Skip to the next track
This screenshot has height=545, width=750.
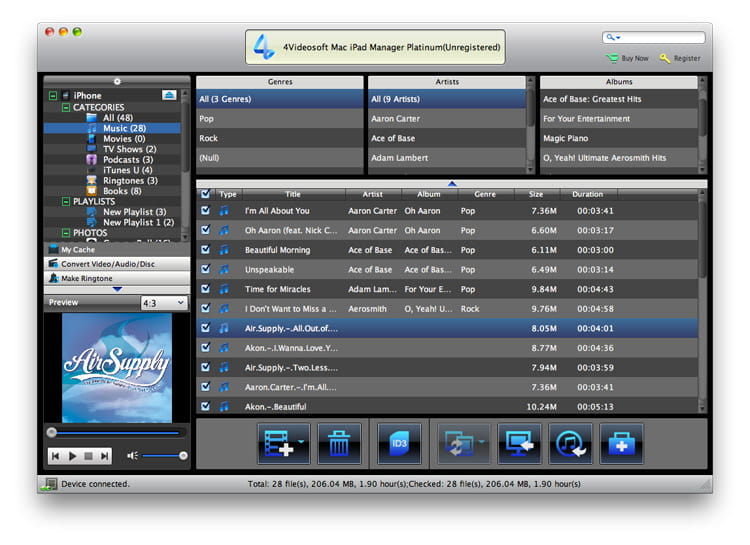point(104,456)
